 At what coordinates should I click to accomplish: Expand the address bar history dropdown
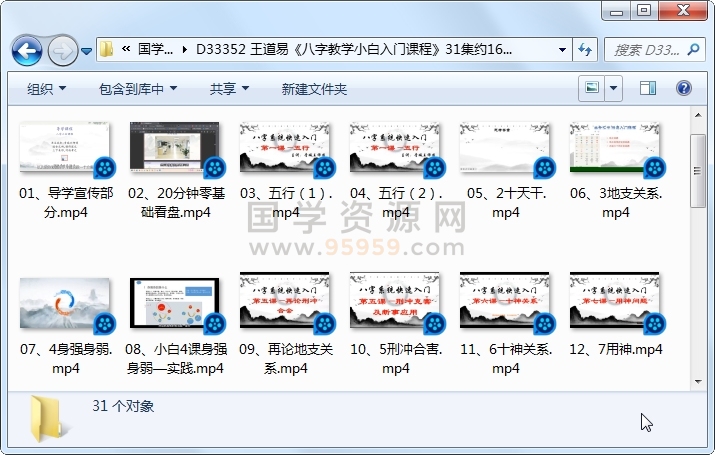coord(562,50)
